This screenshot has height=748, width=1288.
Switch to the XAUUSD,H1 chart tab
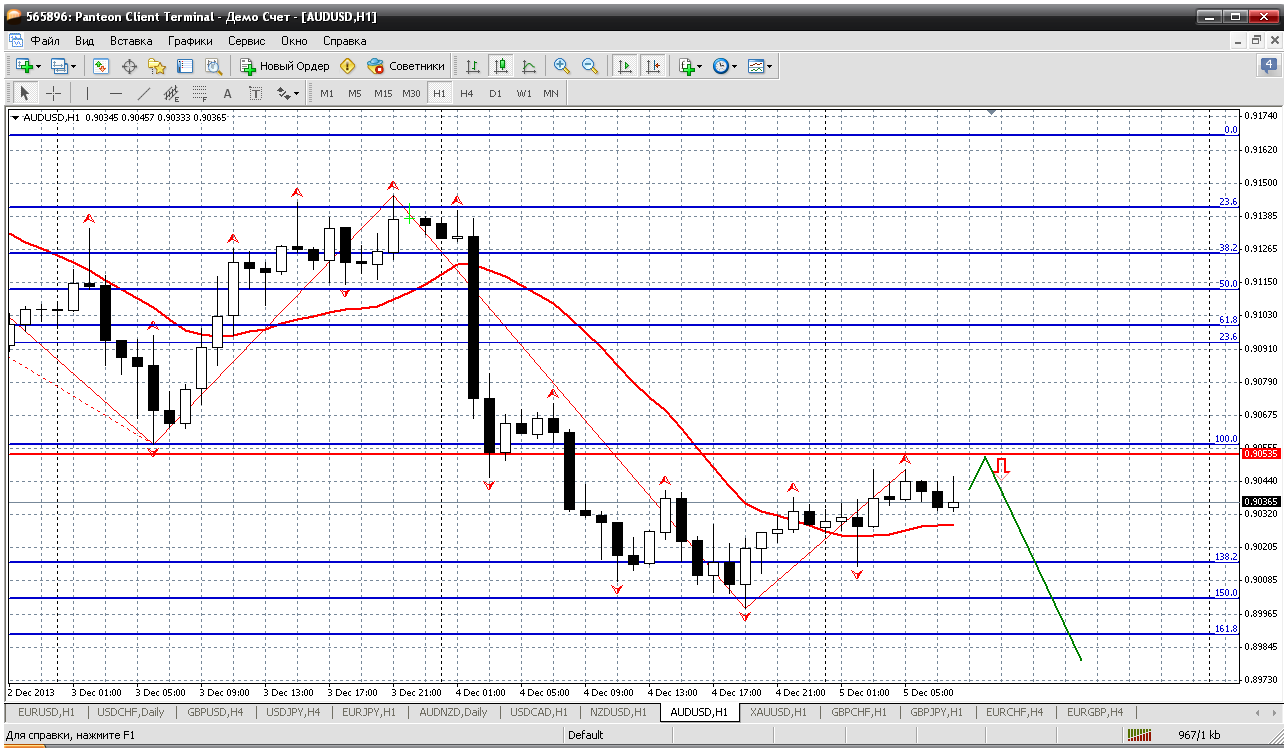tap(779, 712)
